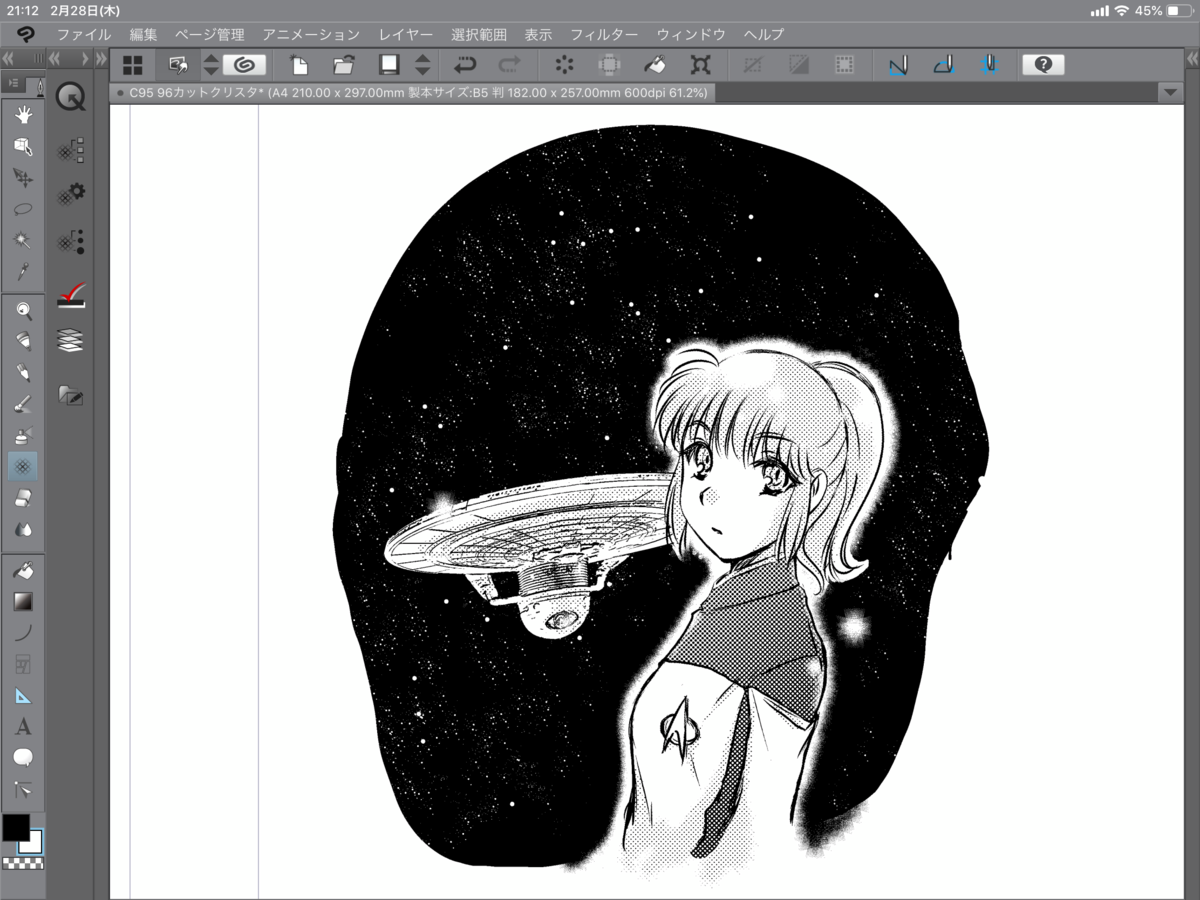Click the four-squares grid icon in command bar

(132, 65)
